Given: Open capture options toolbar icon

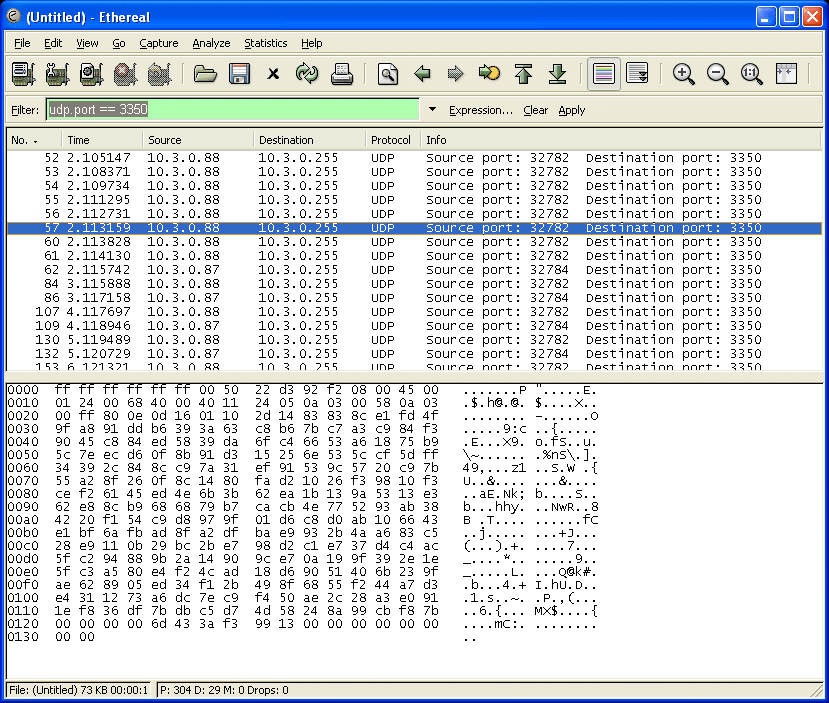Looking at the screenshot, I should click(57, 73).
